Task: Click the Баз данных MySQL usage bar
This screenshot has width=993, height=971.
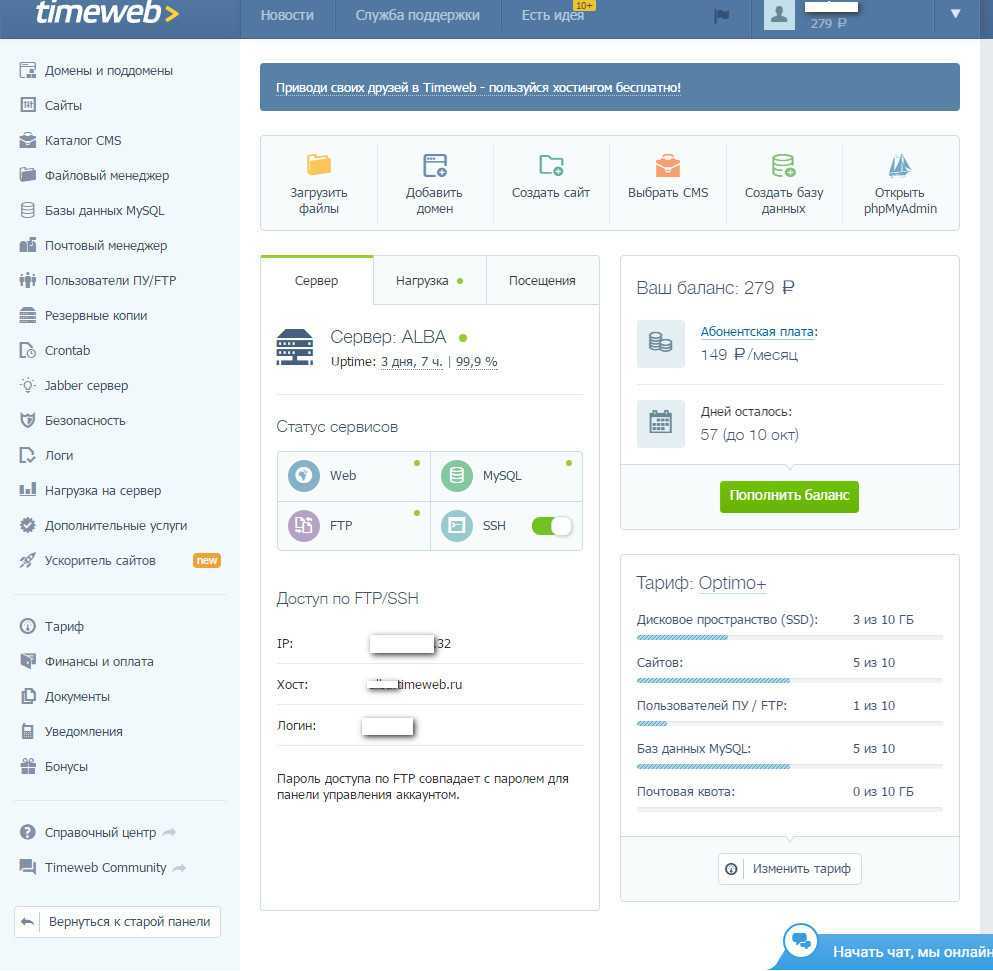Action: (x=789, y=766)
